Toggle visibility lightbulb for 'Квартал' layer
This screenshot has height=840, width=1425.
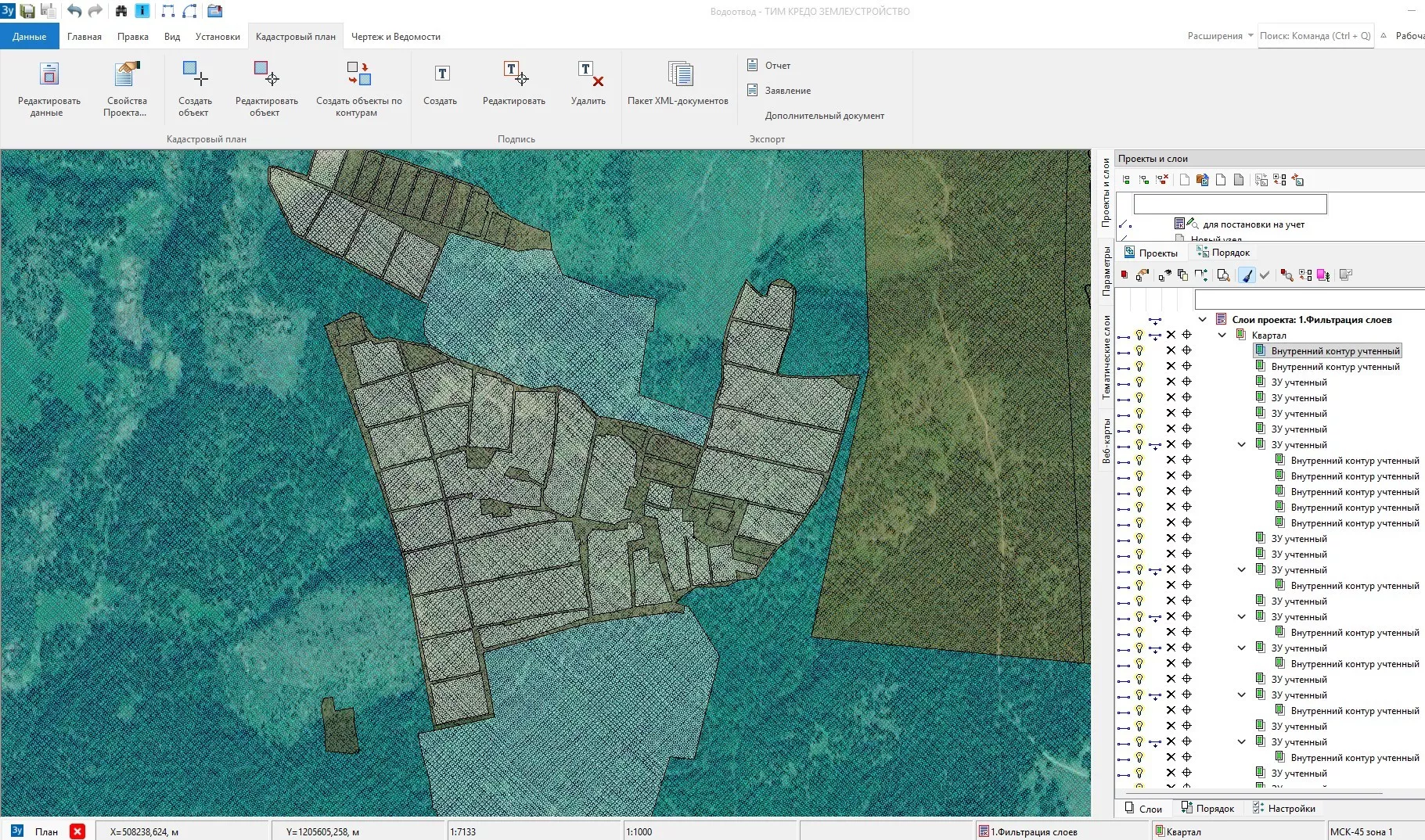(x=1139, y=335)
